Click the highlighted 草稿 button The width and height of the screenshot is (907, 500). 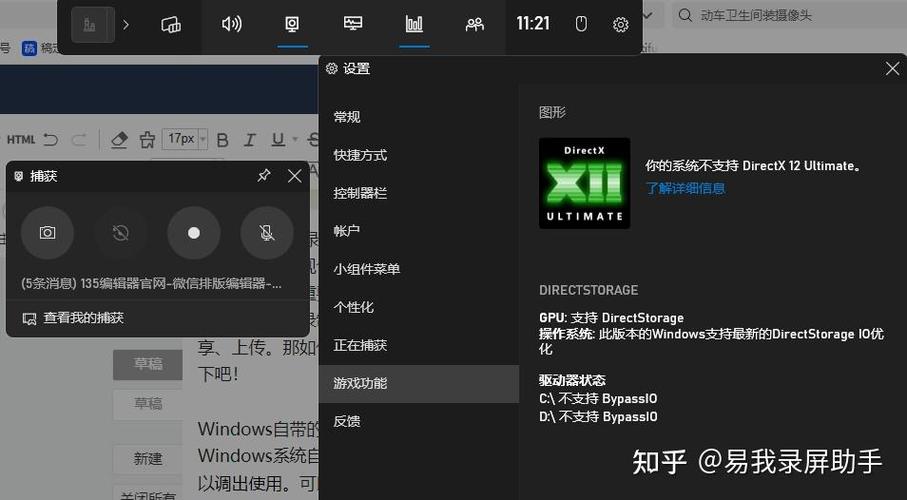(x=148, y=364)
